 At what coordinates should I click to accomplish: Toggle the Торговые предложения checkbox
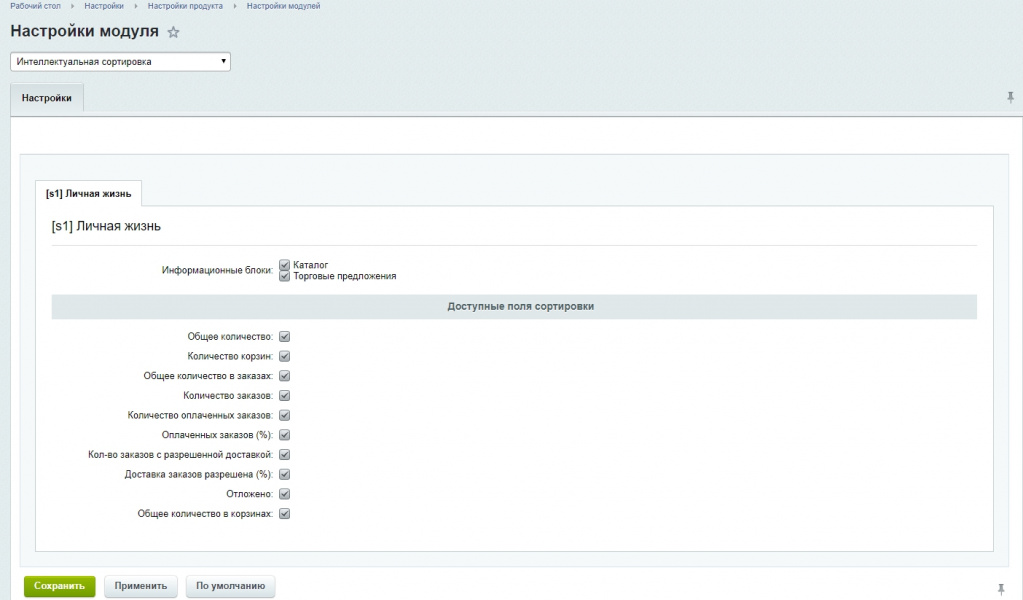(285, 276)
